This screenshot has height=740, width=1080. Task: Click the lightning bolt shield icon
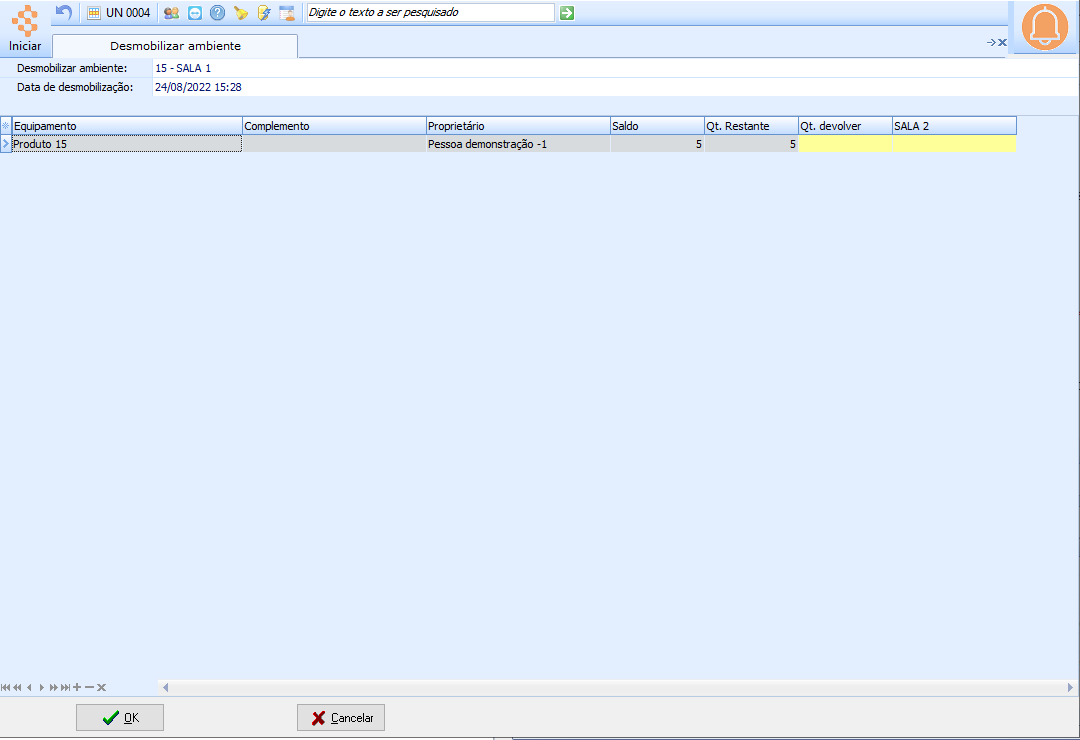(264, 12)
